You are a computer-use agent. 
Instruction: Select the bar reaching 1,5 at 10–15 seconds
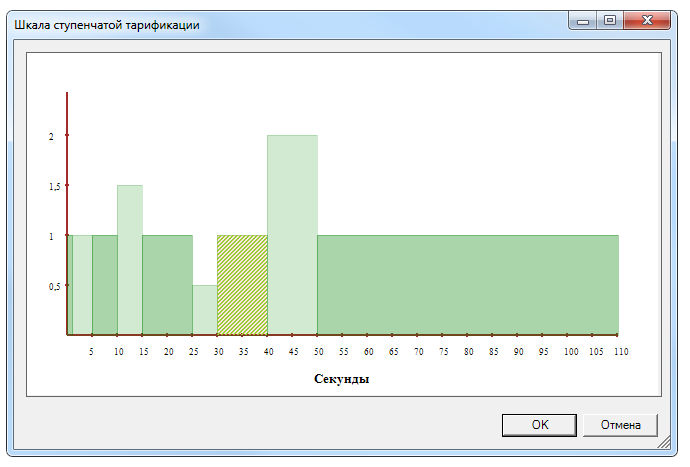130,260
